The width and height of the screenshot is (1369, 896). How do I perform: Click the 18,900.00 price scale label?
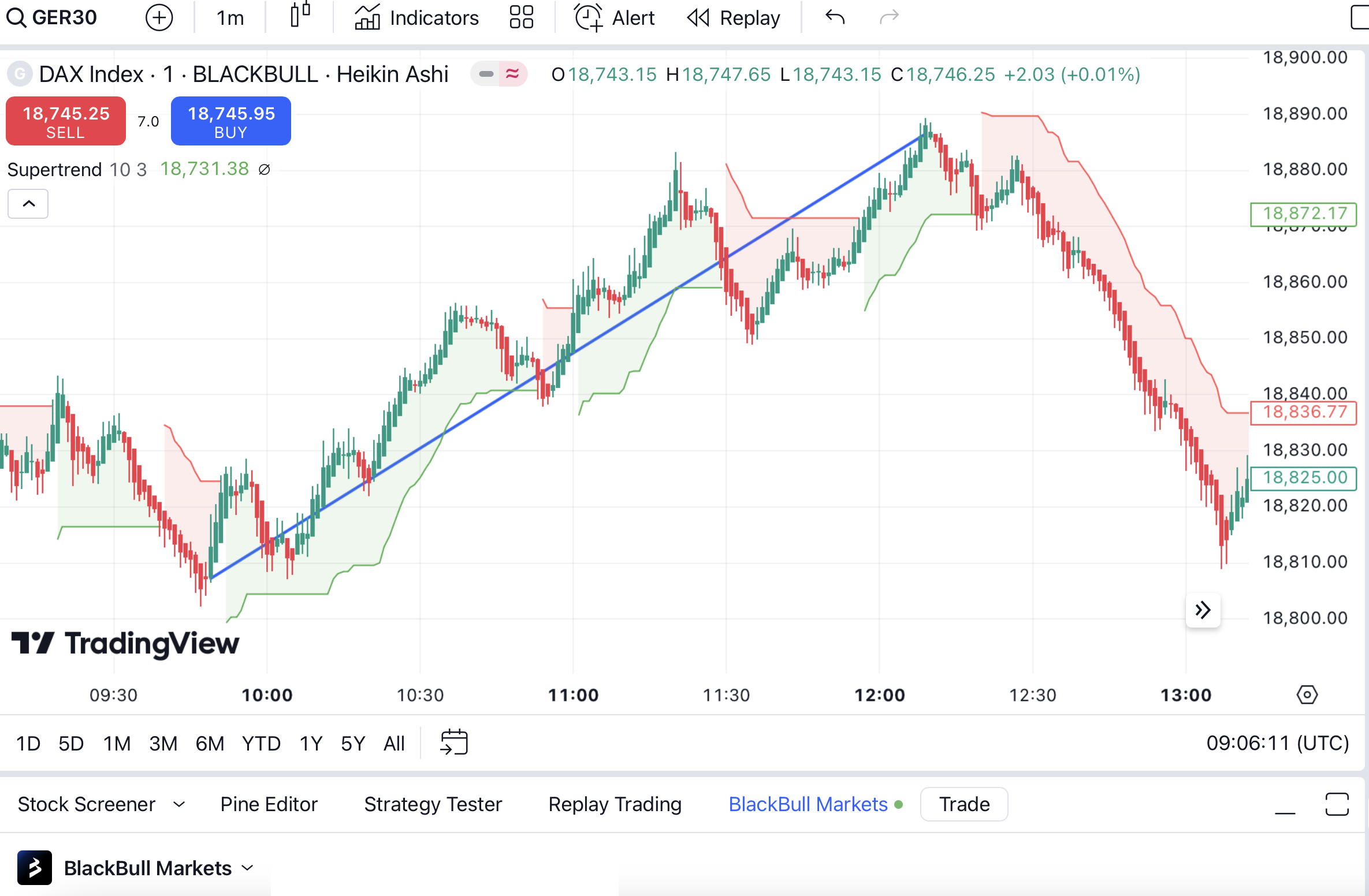[x=1305, y=57]
